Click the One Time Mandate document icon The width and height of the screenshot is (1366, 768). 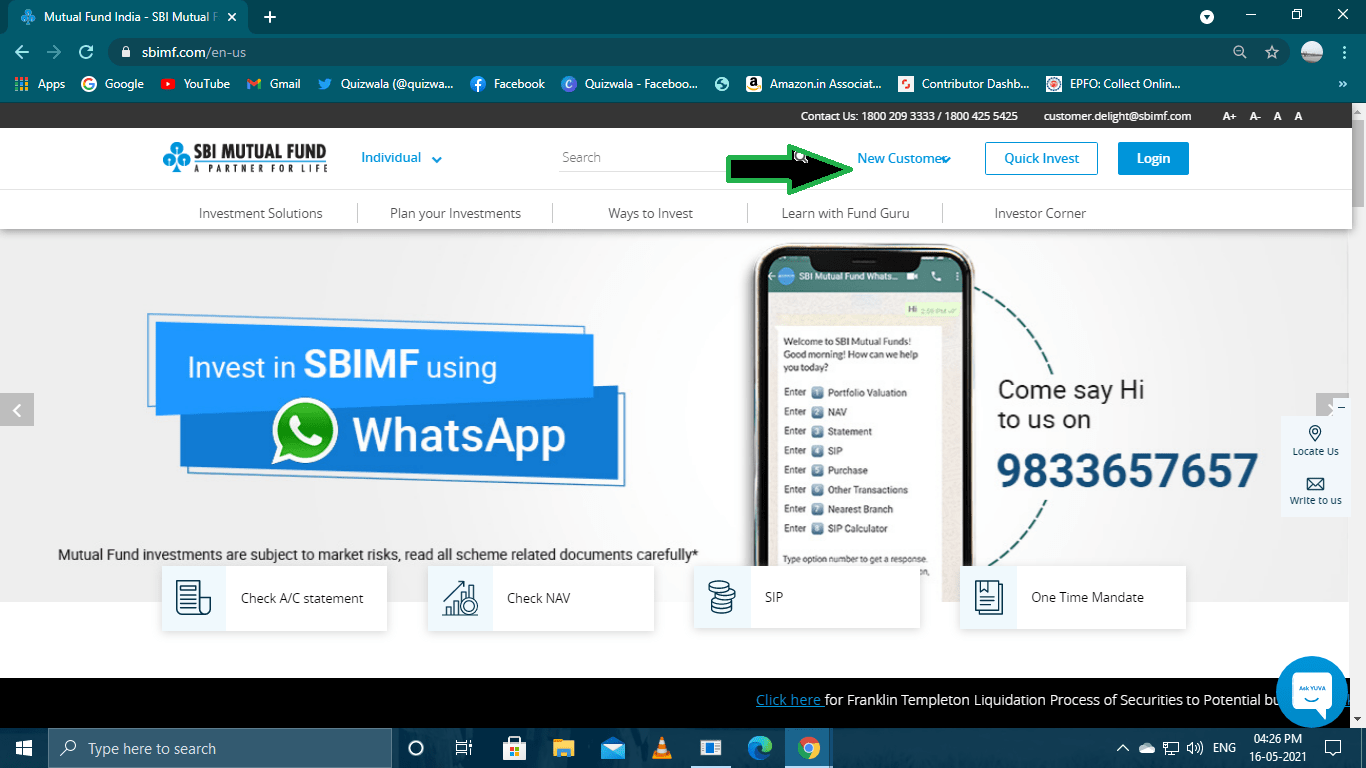click(988, 597)
